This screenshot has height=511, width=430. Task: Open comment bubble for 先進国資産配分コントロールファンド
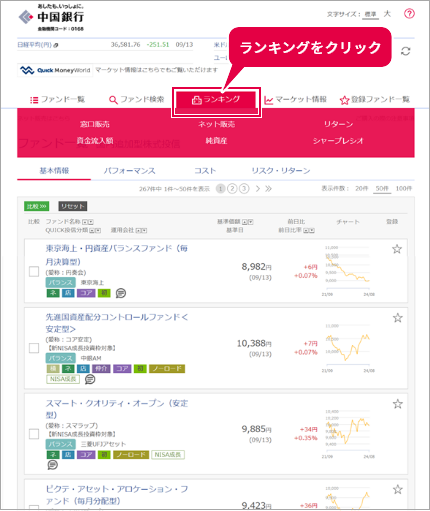coord(90,379)
